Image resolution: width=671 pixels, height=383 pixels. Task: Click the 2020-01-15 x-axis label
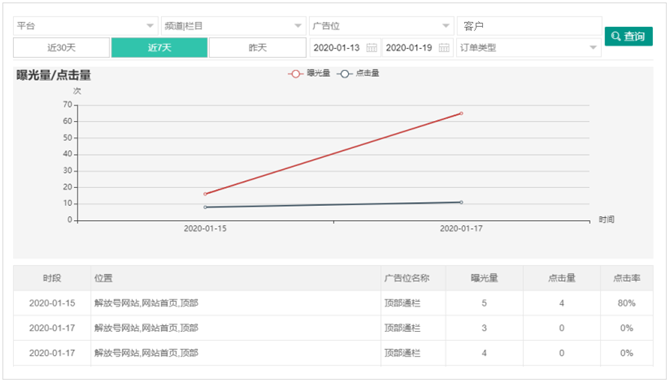205,229
